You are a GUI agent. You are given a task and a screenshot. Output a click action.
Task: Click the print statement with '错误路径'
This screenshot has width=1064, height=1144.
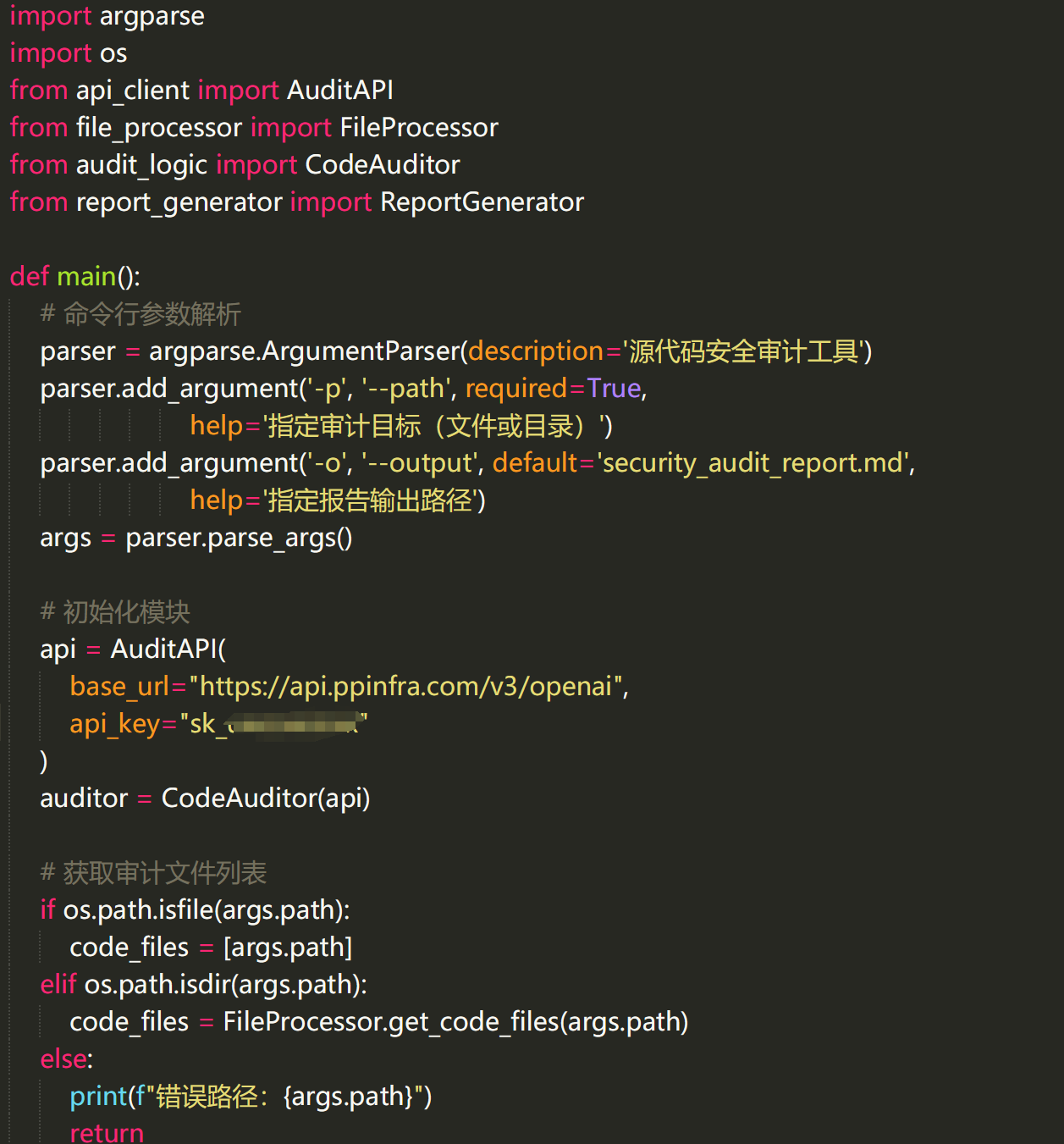tap(251, 1097)
